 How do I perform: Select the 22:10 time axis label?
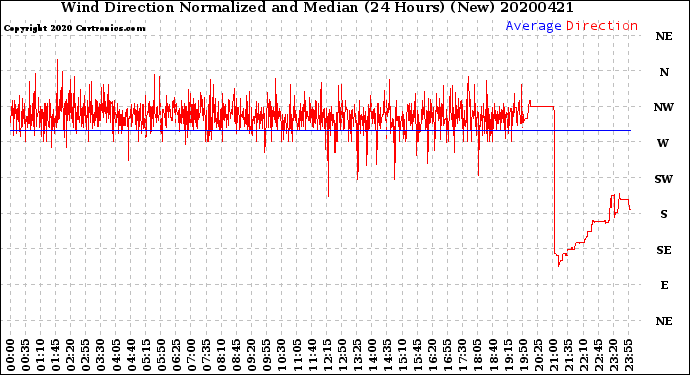pyautogui.click(x=584, y=355)
